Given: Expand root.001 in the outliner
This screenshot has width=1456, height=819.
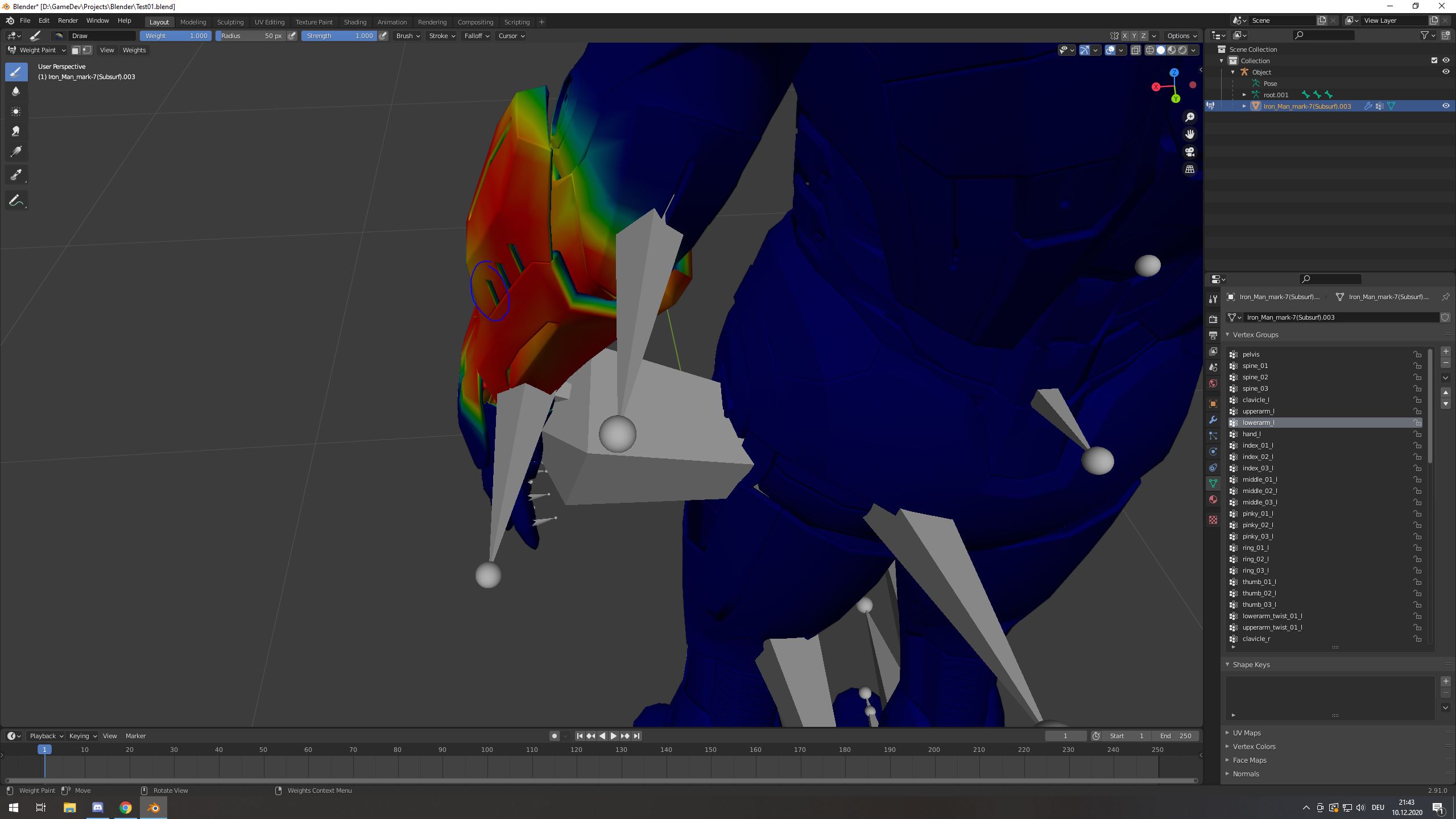Looking at the screenshot, I should pos(1244,95).
